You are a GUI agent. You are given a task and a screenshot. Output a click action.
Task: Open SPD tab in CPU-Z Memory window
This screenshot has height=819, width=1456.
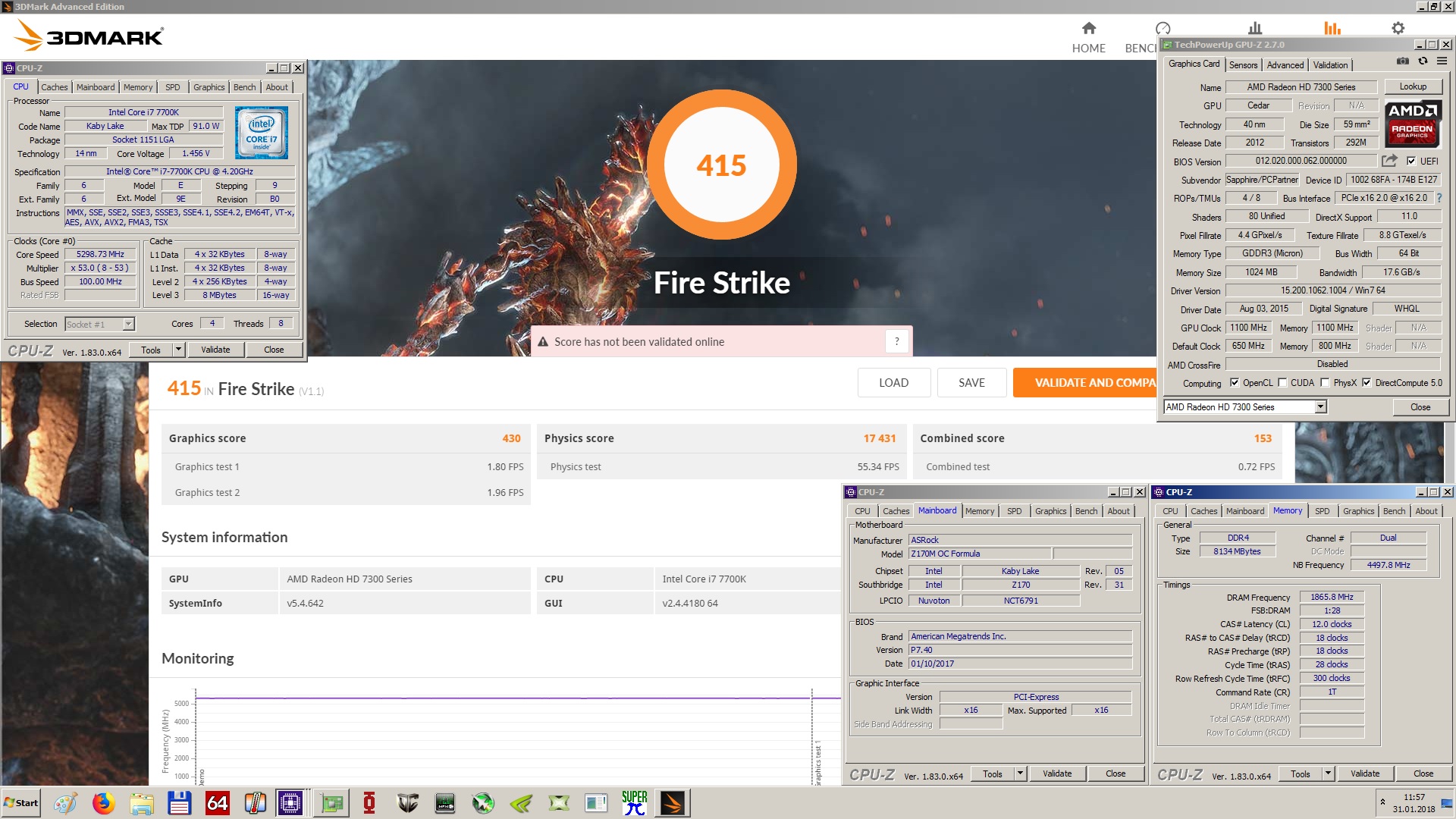[x=1323, y=511]
